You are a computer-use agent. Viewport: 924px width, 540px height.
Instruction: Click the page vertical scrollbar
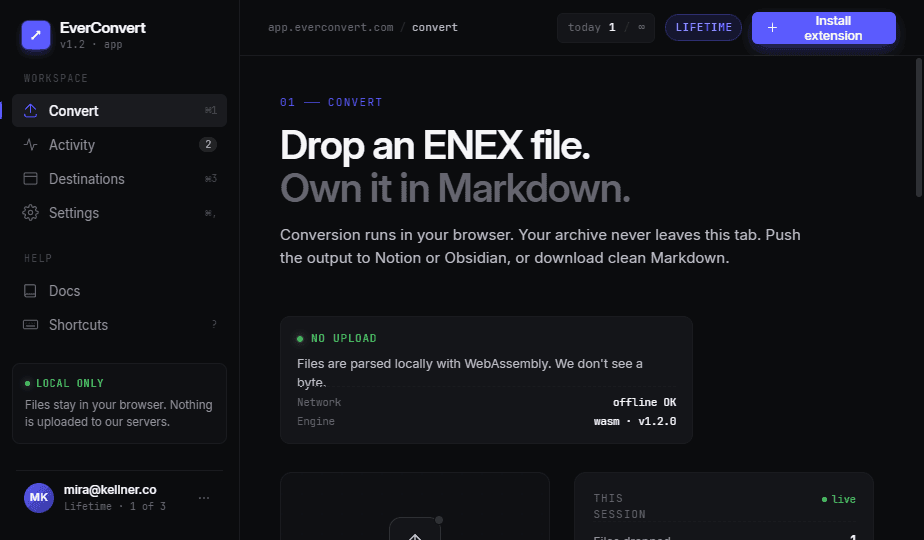[919, 127]
